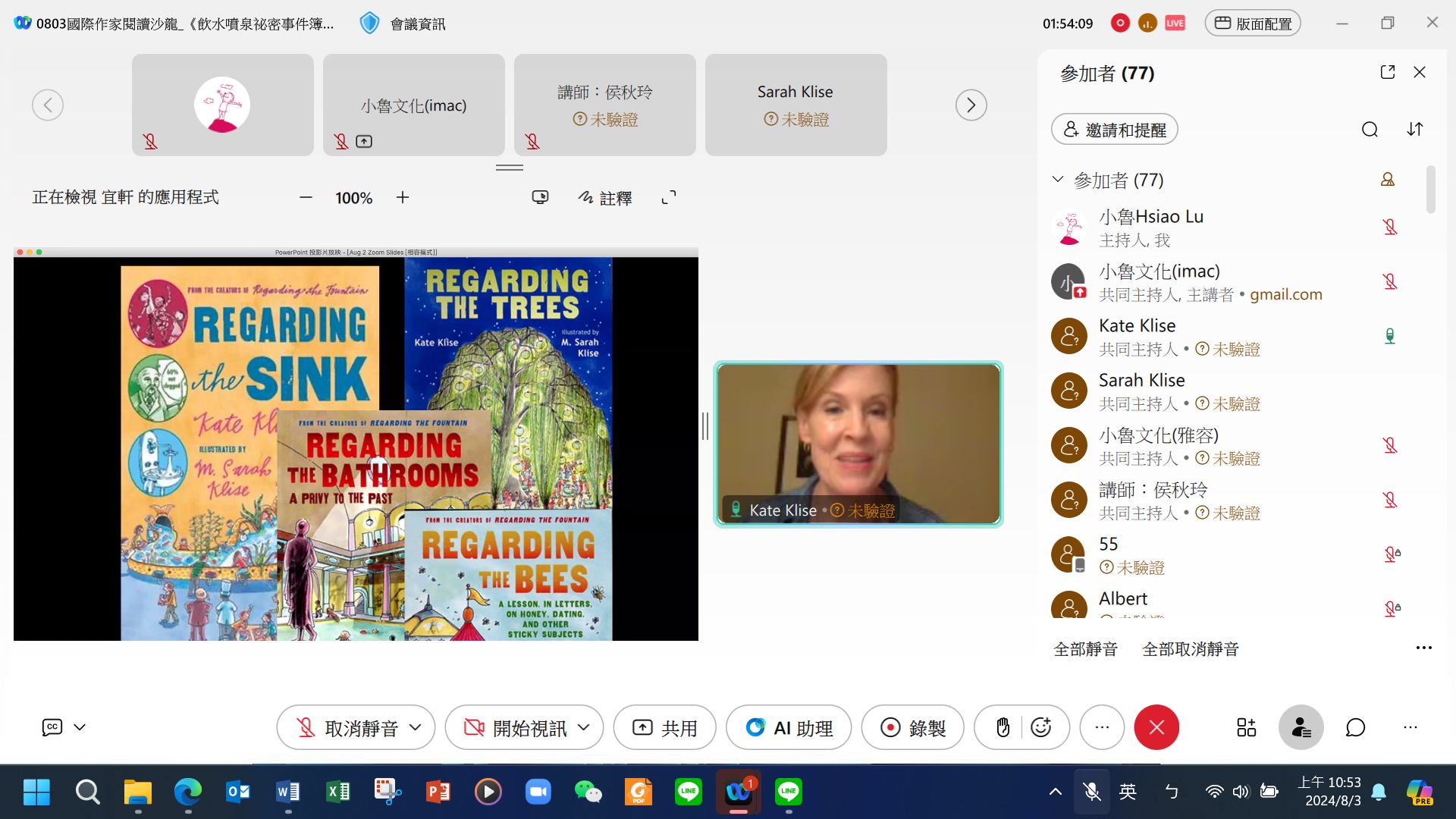This screenshot has width=1456, height=819.
Task: Zoom out the shared content
Action: pyautogui.click(x=306, y=197)
